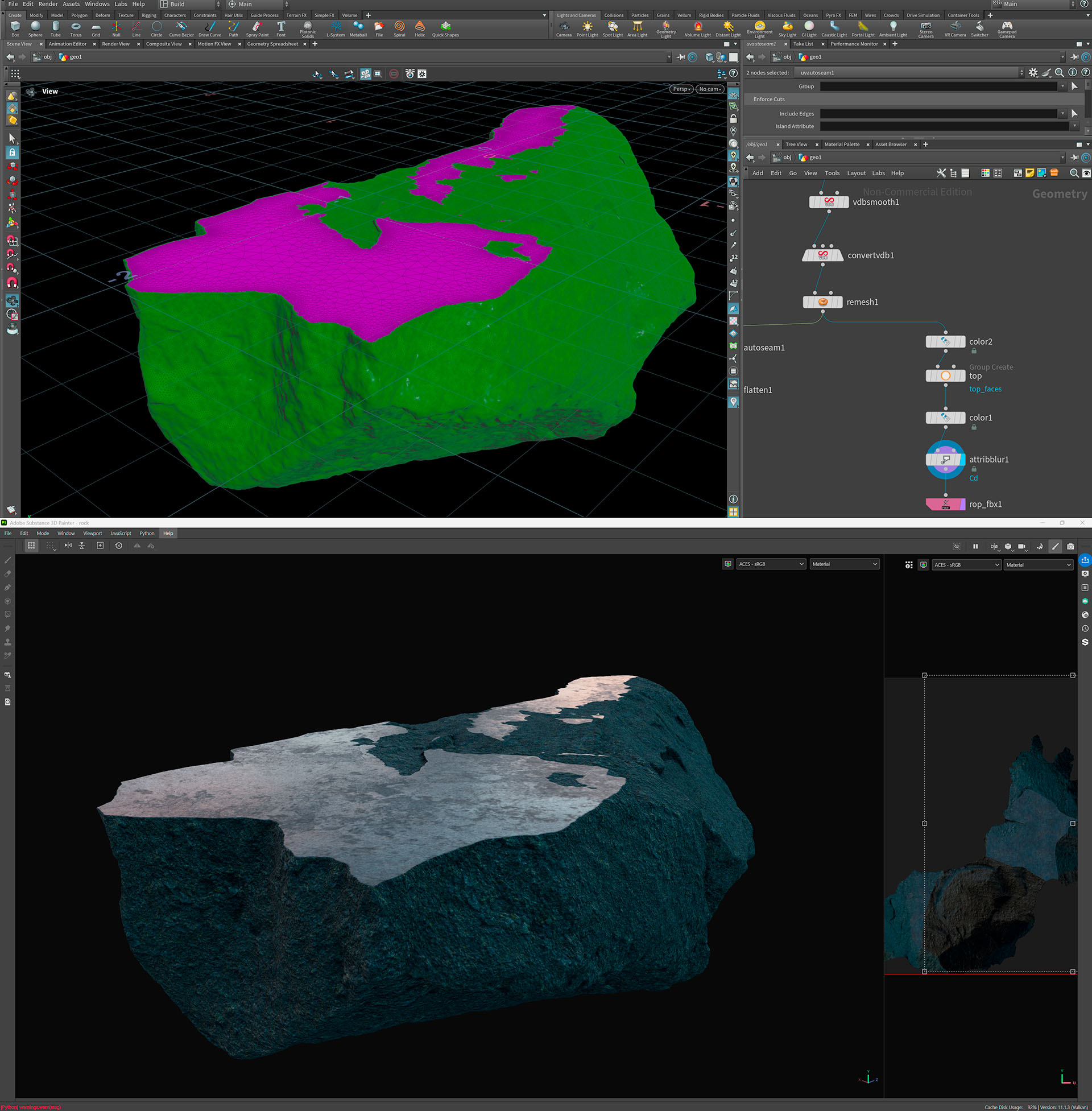
Task: Switch to the Performance Monitor tab
Action: (854, 44)
